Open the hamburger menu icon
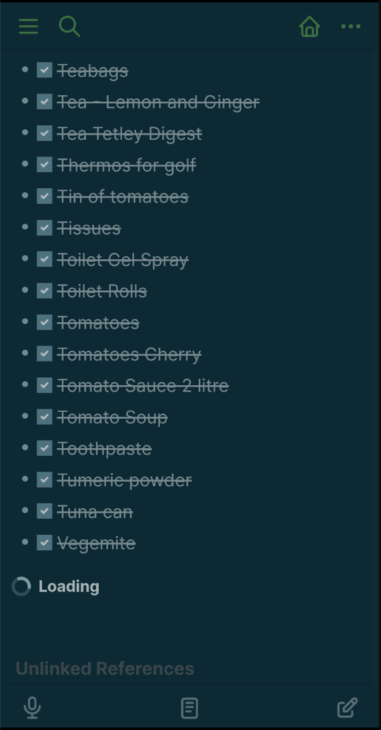The image size is (381, 730). (28, 27)
